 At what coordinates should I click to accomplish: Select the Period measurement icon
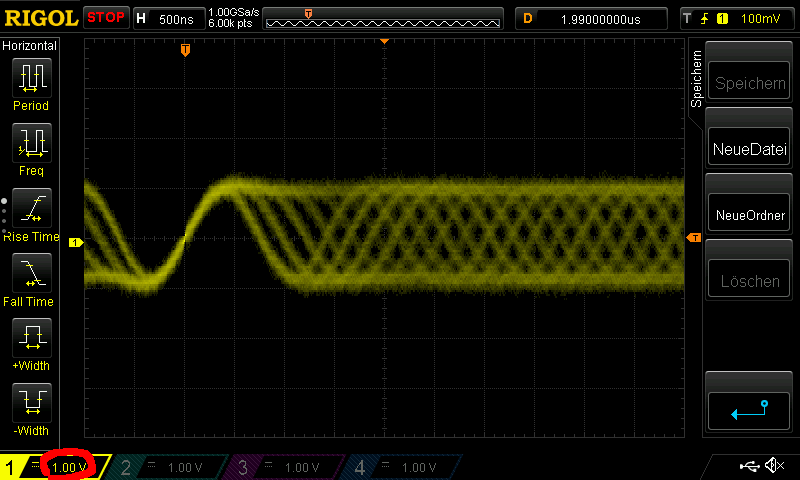pos(32,78)
